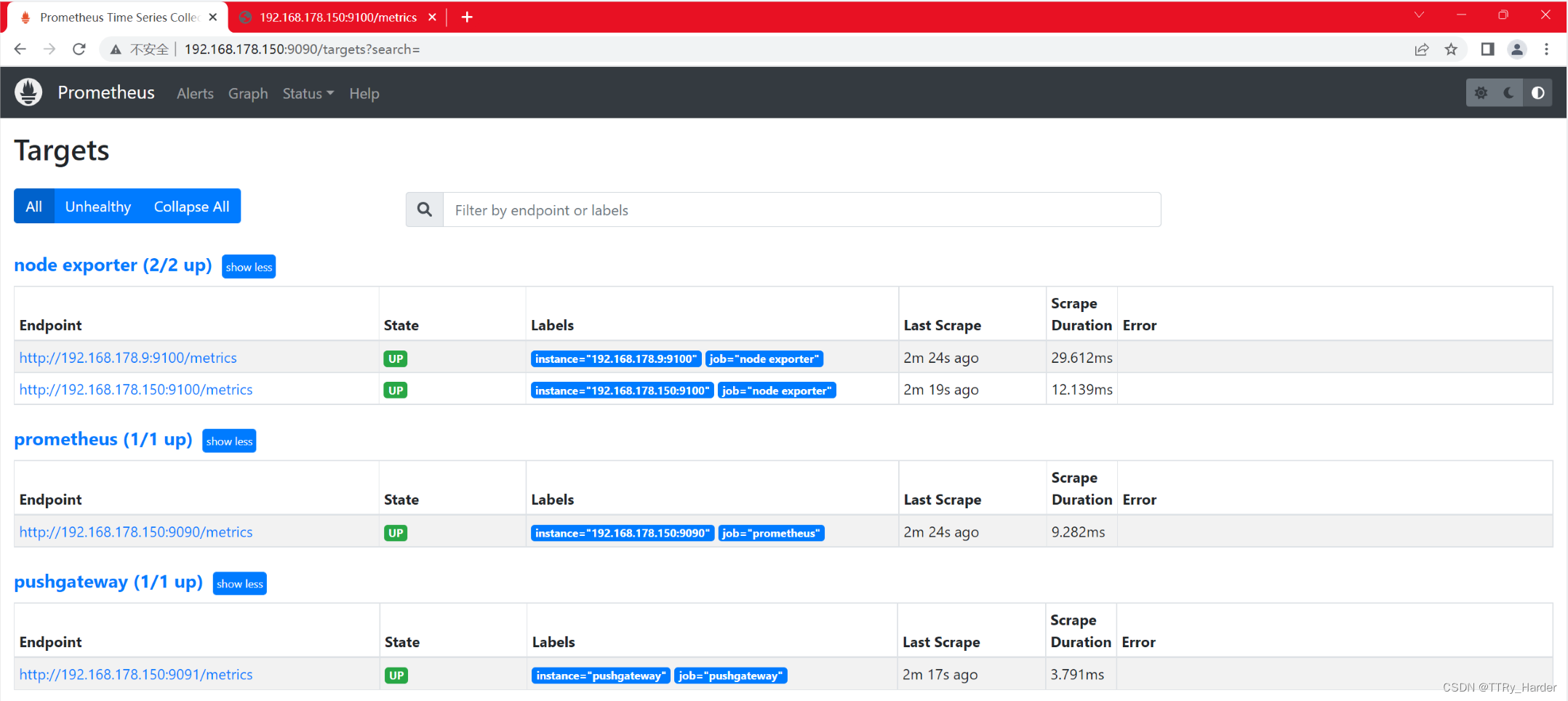Screen dimensions: 1568x701
Task: Collapse pushgateway group via show less
Action: tap(240, 584)
